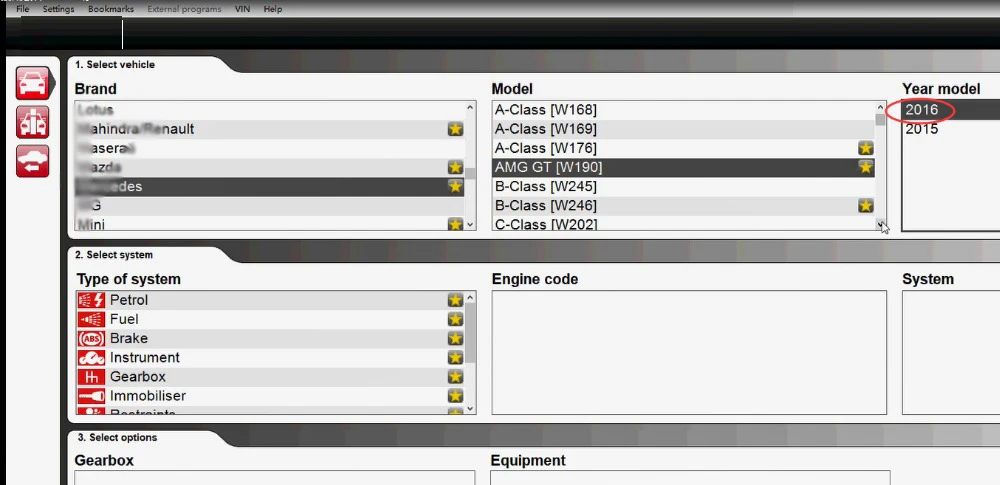The image size is (1000, 485).
Task: Click Type of system scroll up arrow
Action: 471,297
